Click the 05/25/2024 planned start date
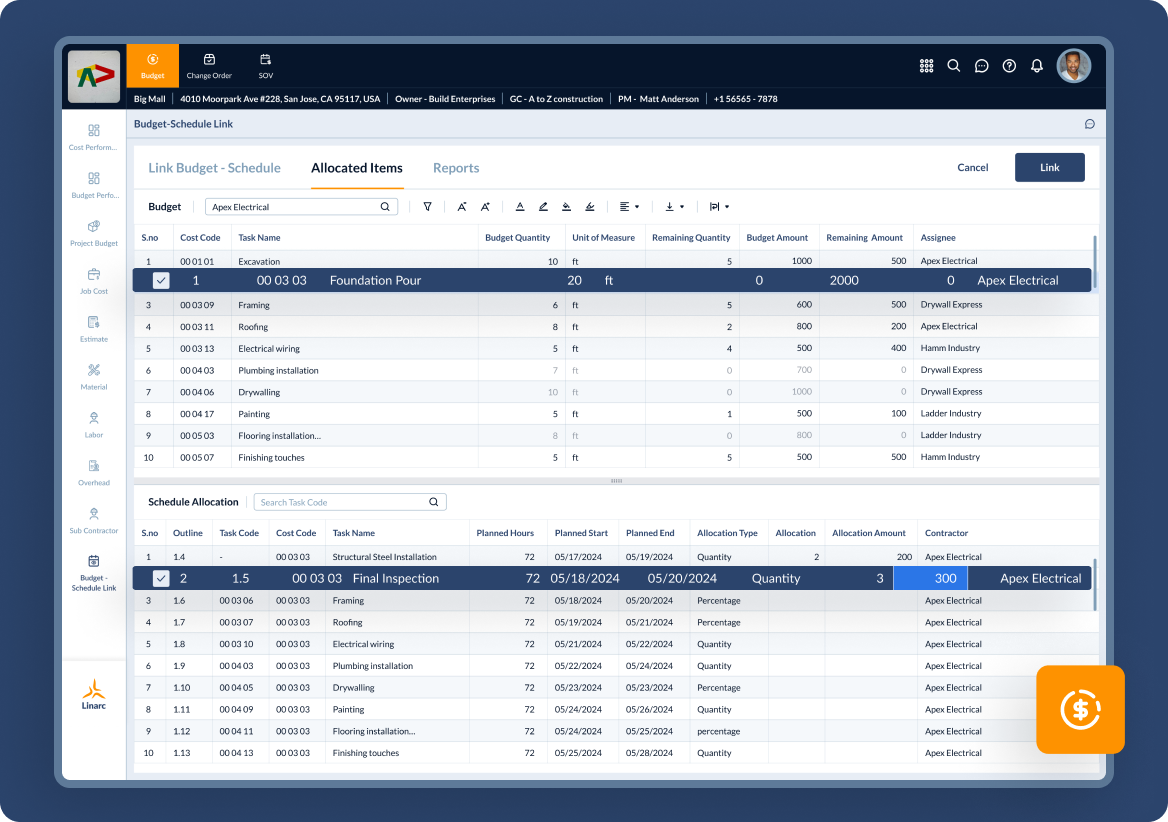Image resolution: width=1168 pixels, height=822 pixels. point(578,753)
